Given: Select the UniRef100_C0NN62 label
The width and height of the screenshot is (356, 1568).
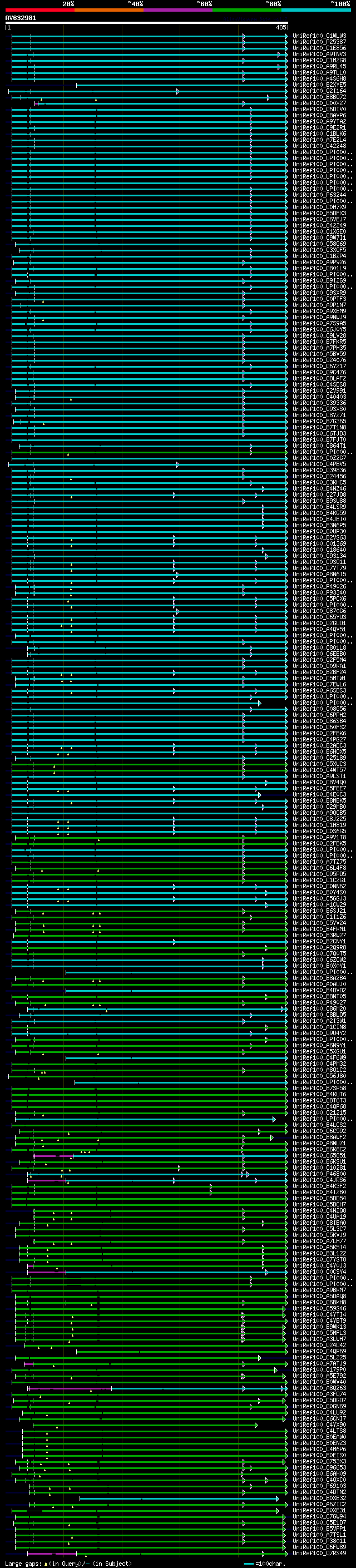Looking at the screenshot, I should pos(319,886).
